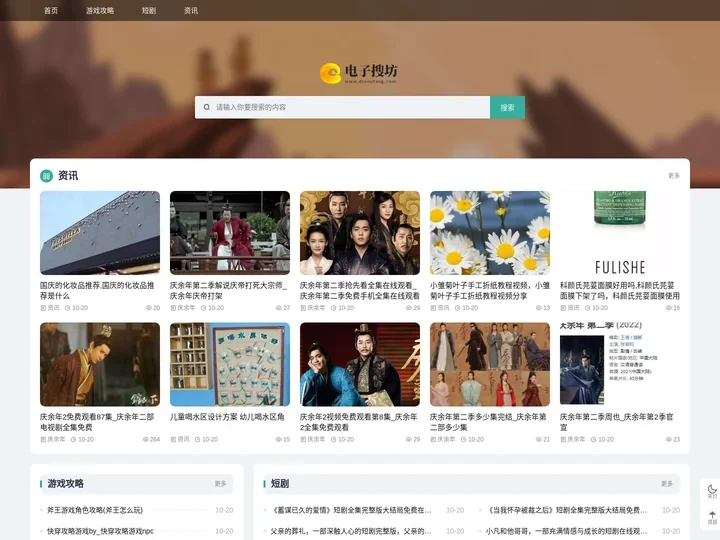Open the daisy 小雏菊 article thumbnail
Viewport: 720px width, 540px height.
tap(490, 233)
